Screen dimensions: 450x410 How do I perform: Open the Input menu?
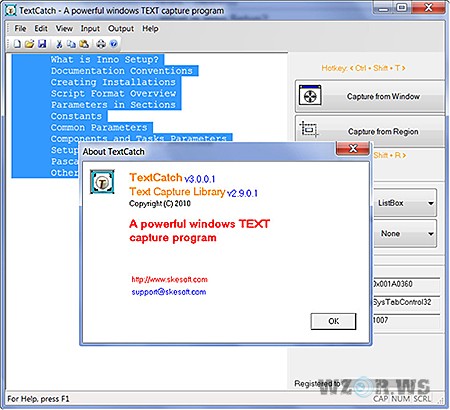click(x=90, y=29)
